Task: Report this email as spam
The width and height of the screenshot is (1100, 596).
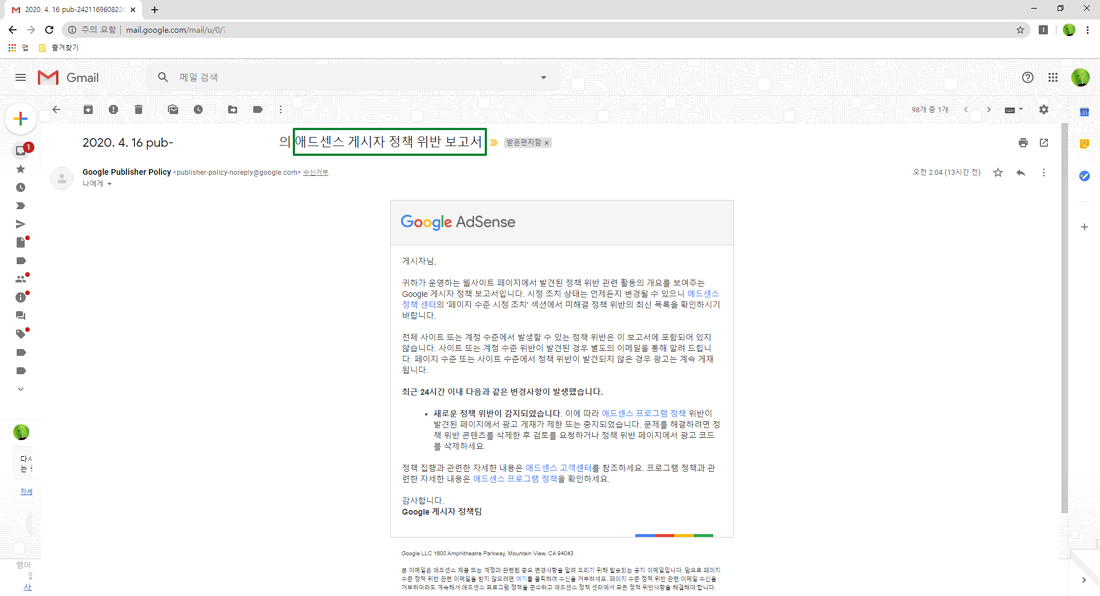Action: [113, 109]
